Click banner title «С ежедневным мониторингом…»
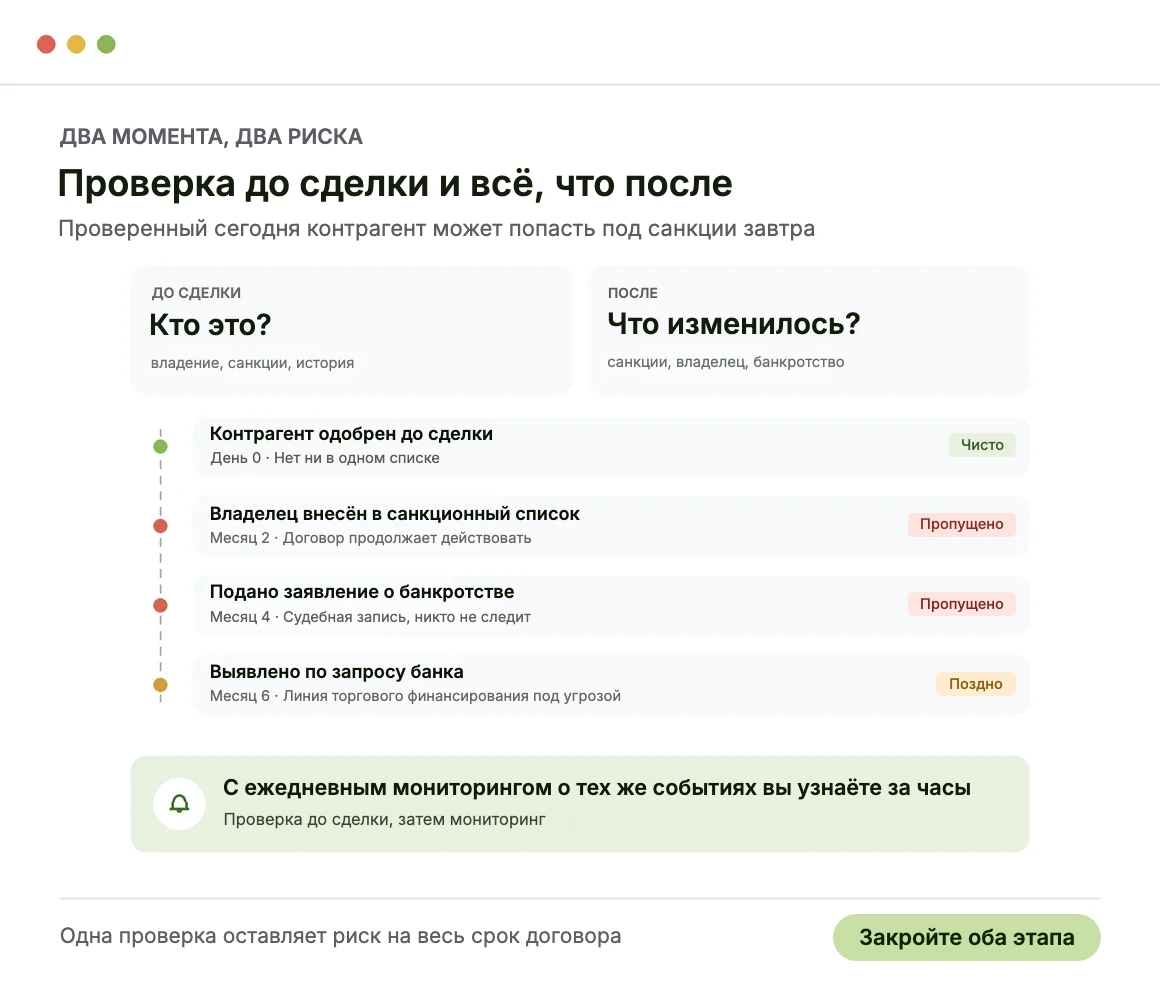The image size is (1160, 1000). 597,788
